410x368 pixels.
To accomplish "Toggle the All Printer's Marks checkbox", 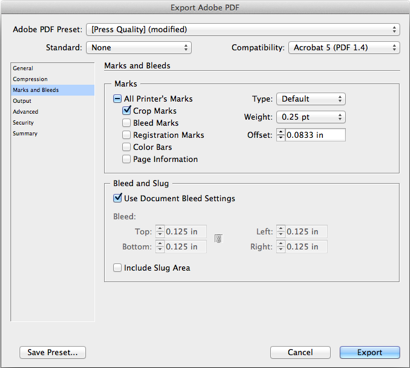I will click(117, 99).
